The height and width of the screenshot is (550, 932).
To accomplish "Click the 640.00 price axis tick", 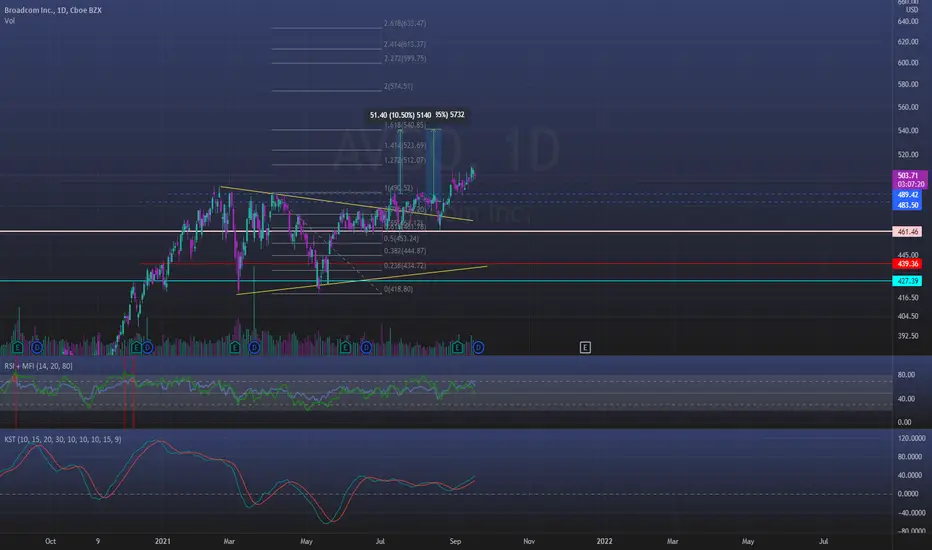I will [x=908, y=21].
